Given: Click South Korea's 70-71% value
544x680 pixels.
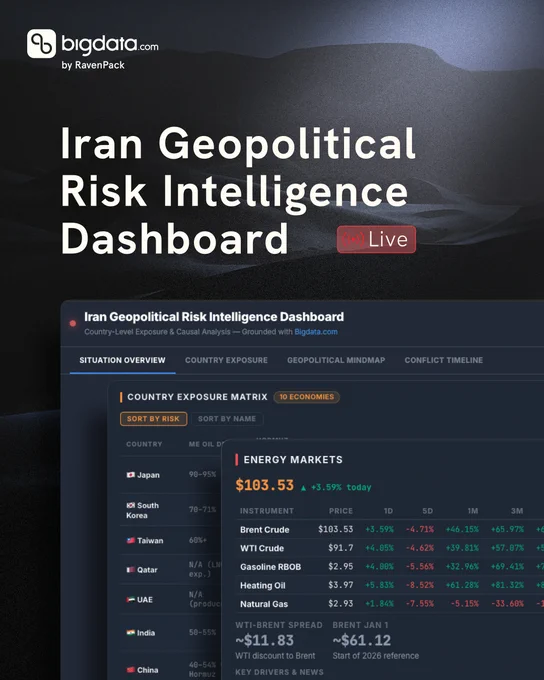Looking at the screenshot, I should [x=202, y=509].
